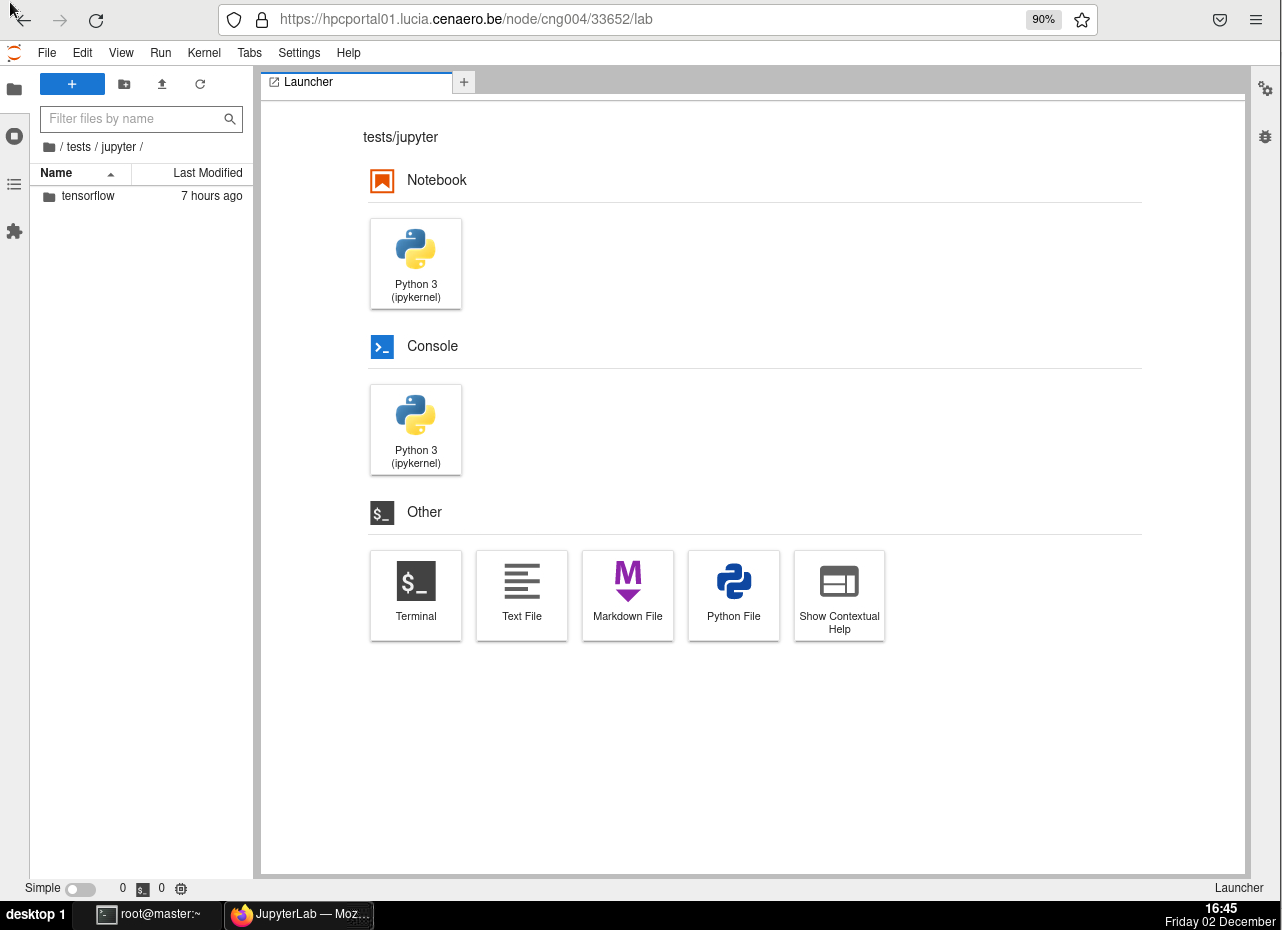Create a new Markdown File
1282x930 pixels.
(x=628, y=596)
